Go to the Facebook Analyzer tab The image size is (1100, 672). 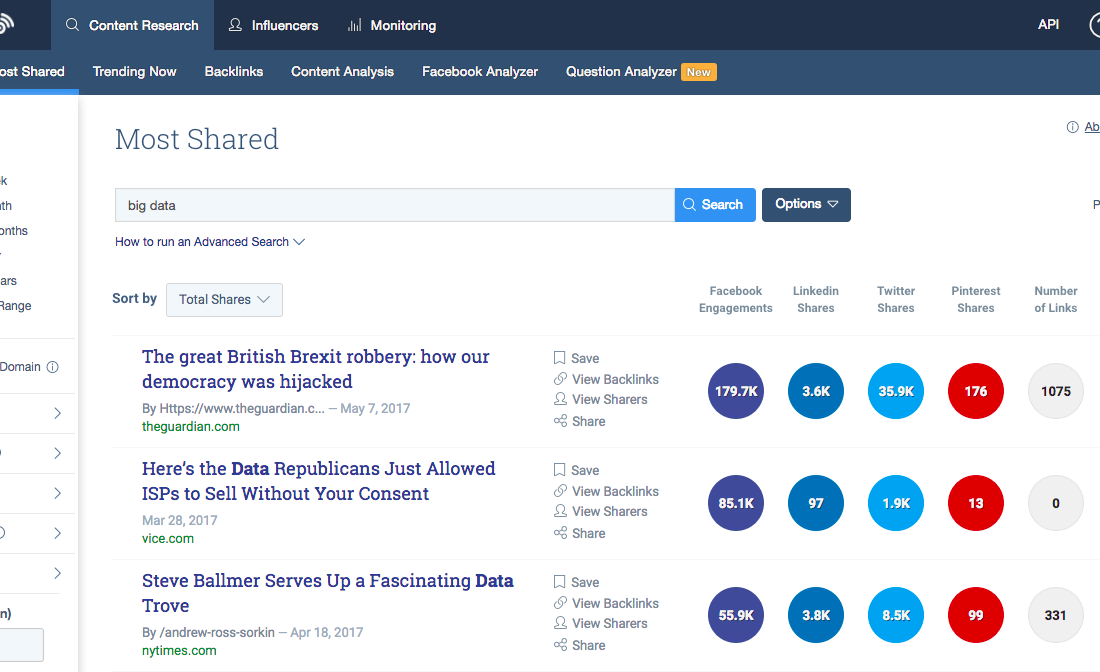point(480,72)
